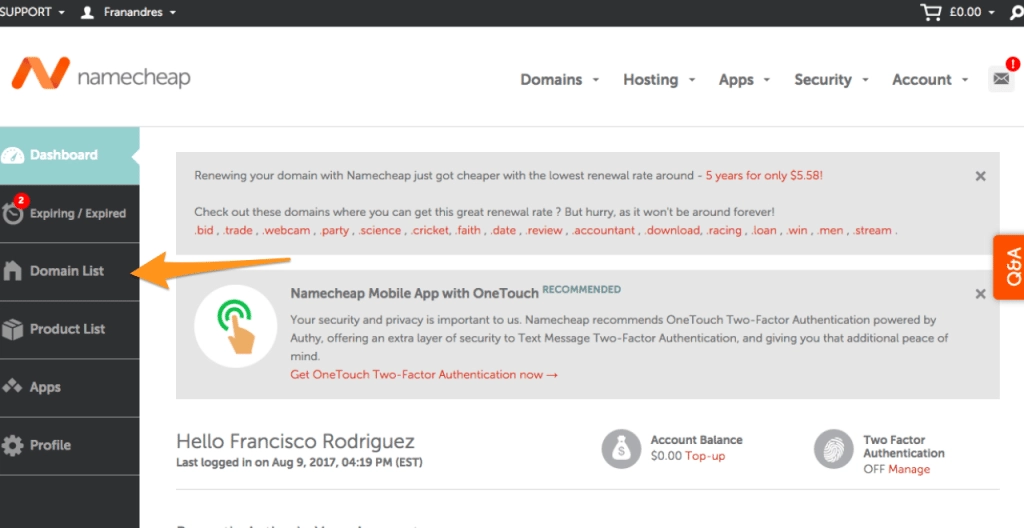The width and height of the screenshot is (1024, 528).
Task: Open Product List in sidebar
Action: (x=69, y=329)
